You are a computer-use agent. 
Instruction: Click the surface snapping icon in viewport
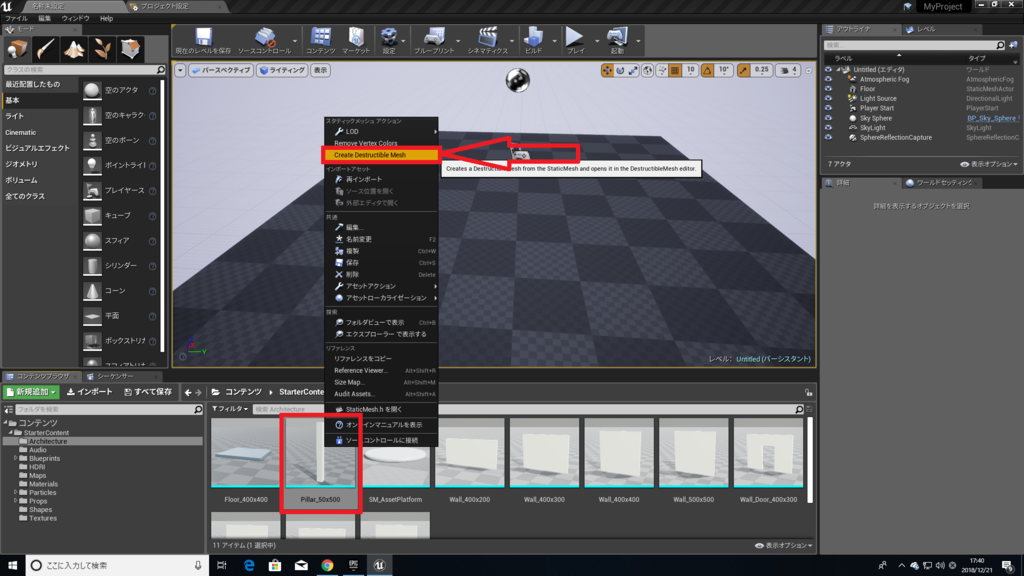click(x=662, y=71)
